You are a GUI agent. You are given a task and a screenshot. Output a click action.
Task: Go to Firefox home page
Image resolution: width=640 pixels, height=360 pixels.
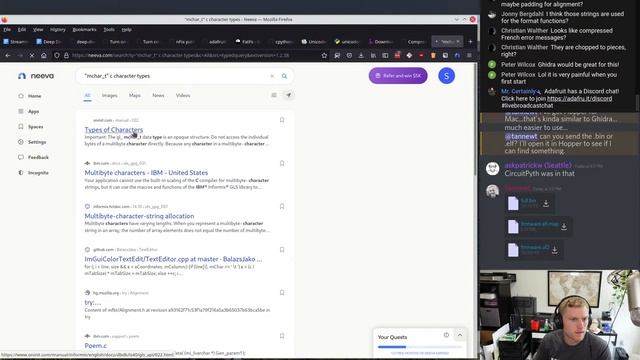(44, 55)
